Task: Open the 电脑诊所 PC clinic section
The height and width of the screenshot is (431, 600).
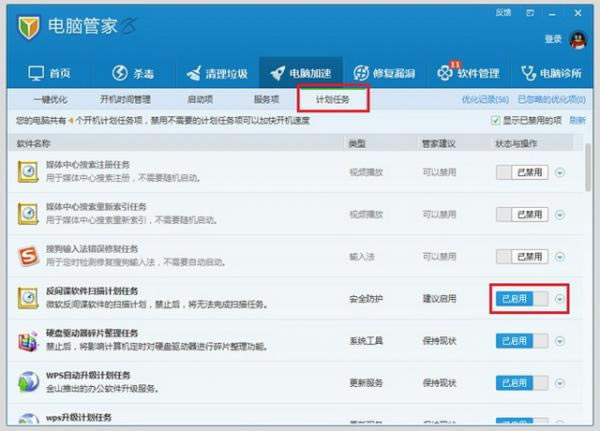Action: coord(551,73)
